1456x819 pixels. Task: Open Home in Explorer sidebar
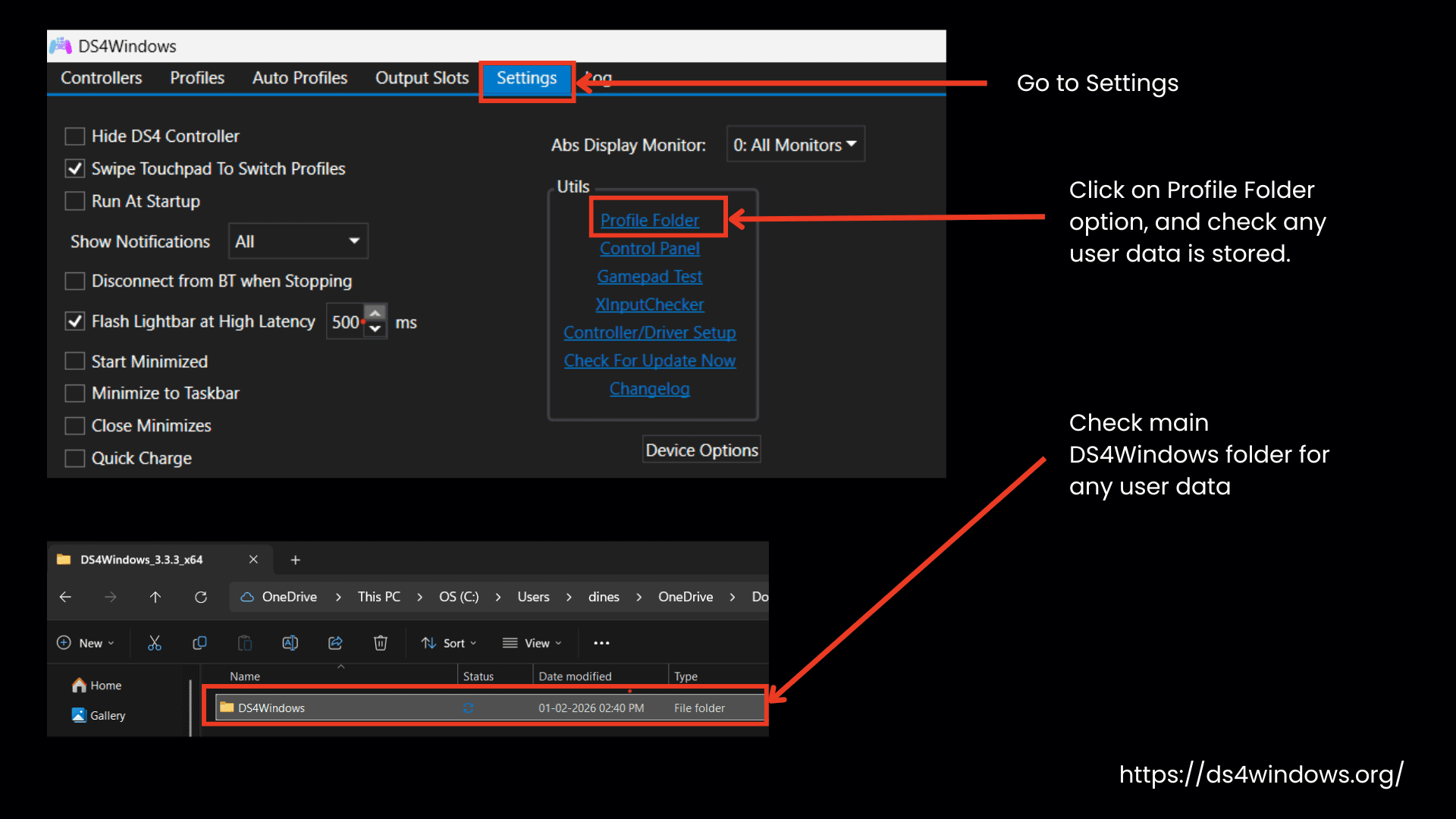pos(97,686)
